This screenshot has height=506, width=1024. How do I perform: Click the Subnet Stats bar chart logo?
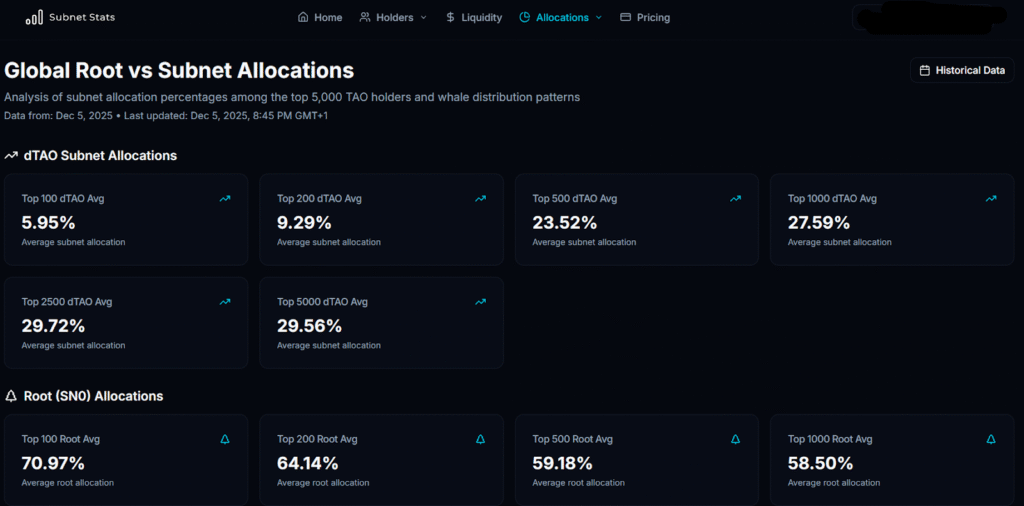point(34,17)
